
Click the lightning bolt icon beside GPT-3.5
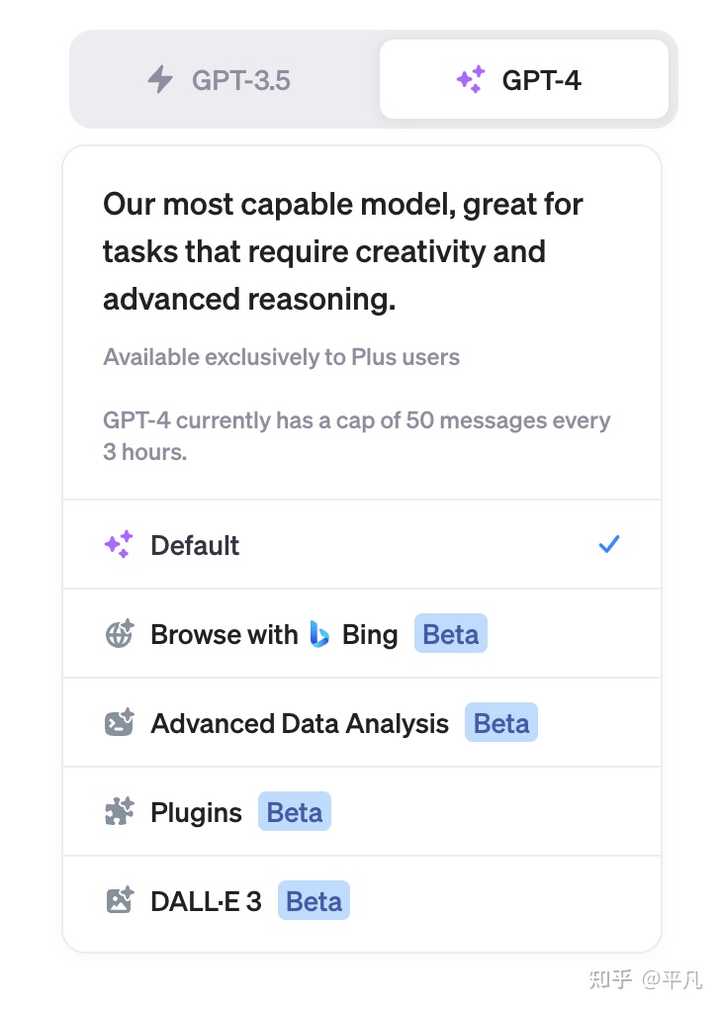[x=160, y=79]
